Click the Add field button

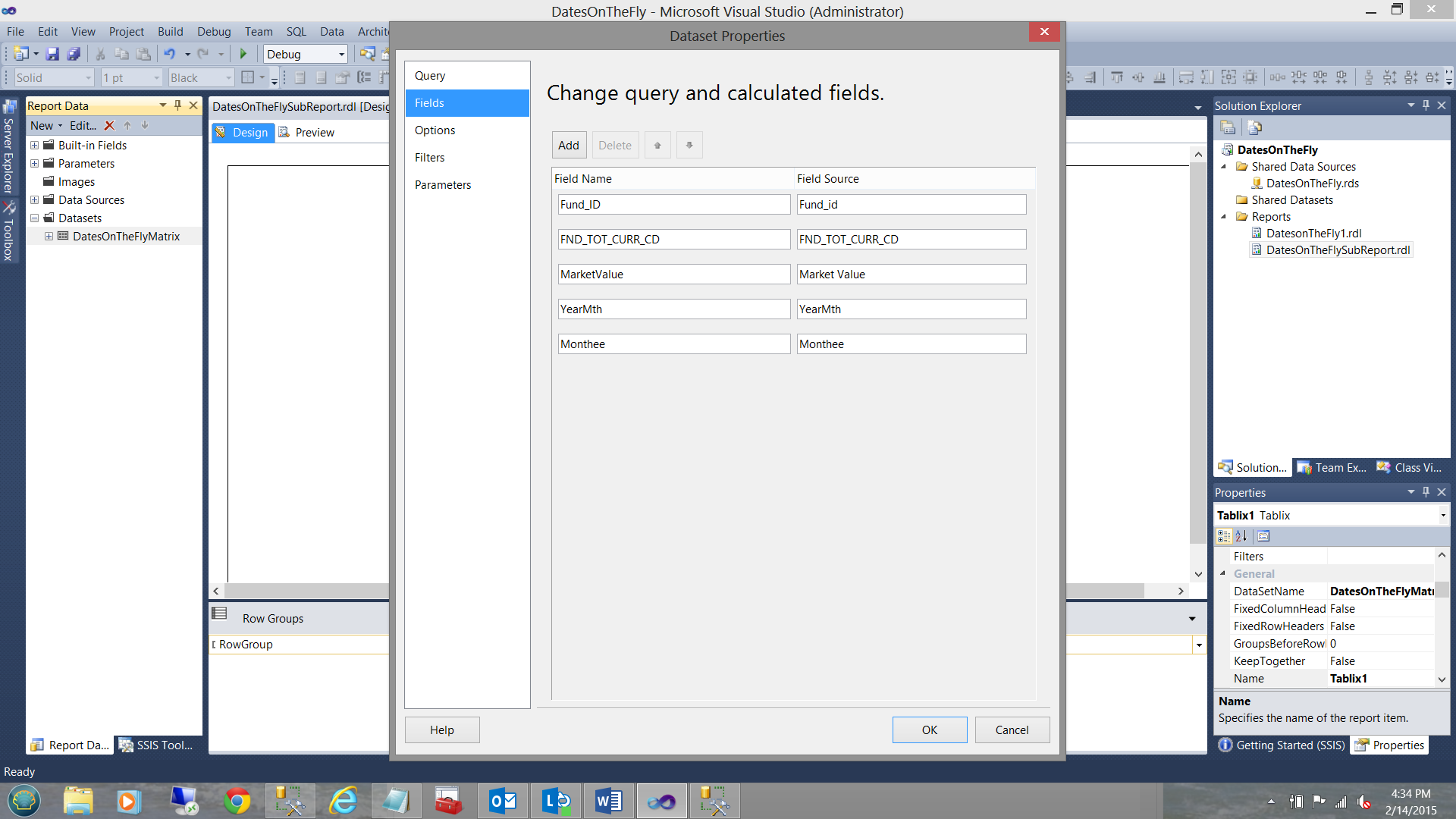568,145
